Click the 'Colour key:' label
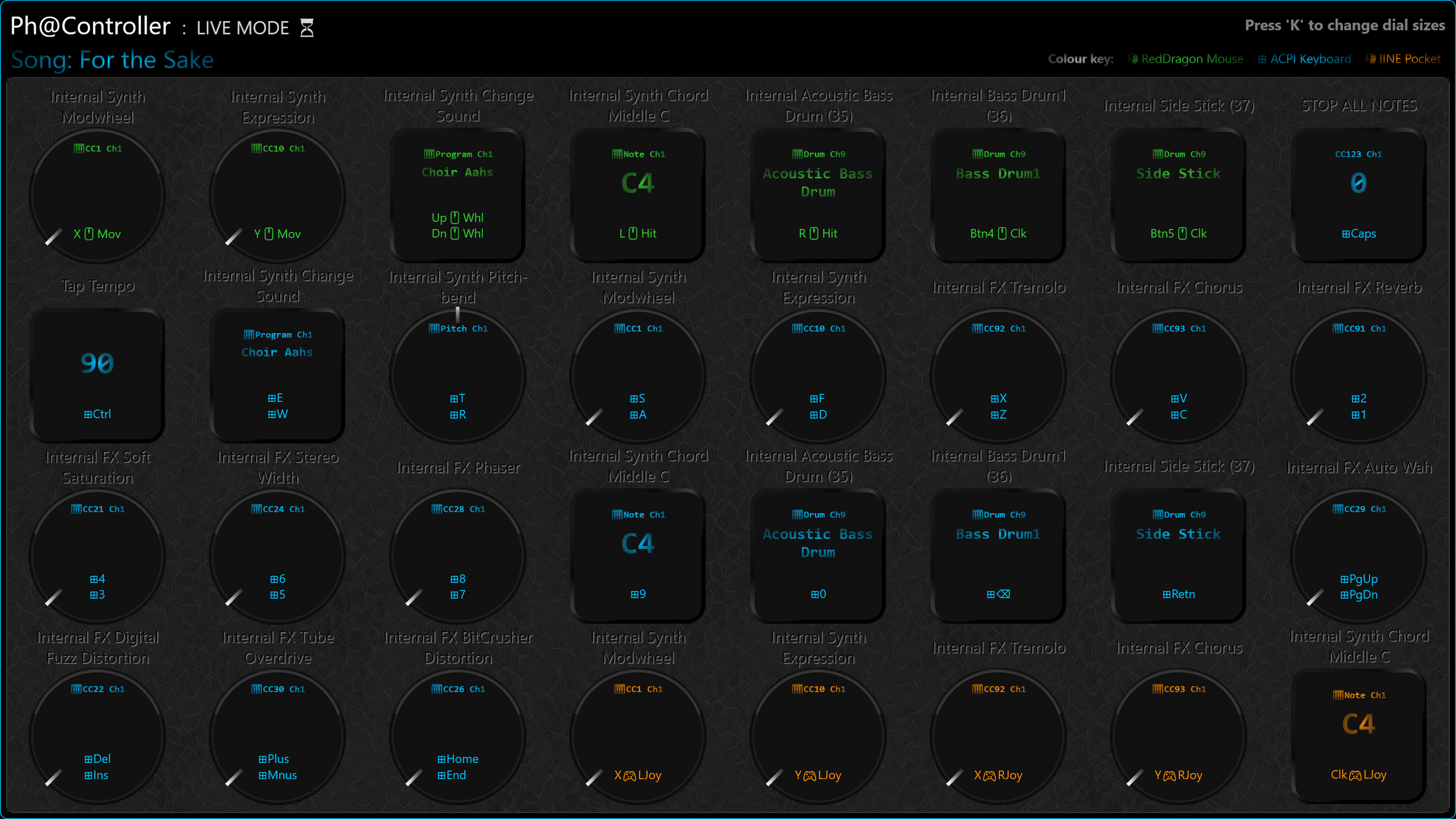This screenshot has width=1456, height=819. click(x=1081, y=59)
